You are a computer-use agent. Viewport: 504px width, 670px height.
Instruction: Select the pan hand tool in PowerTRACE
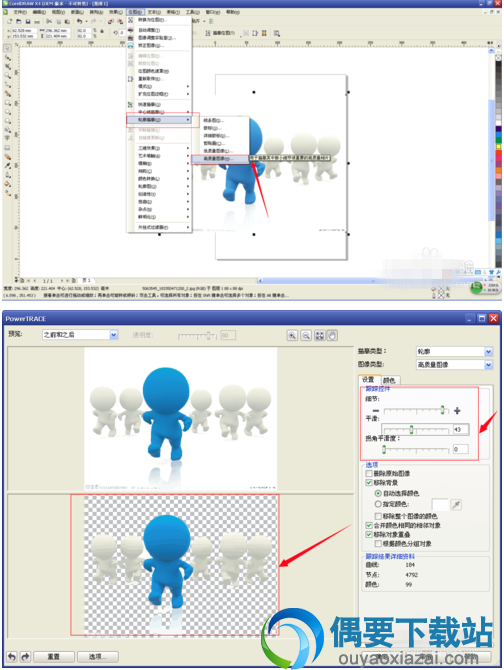point(332,335)
